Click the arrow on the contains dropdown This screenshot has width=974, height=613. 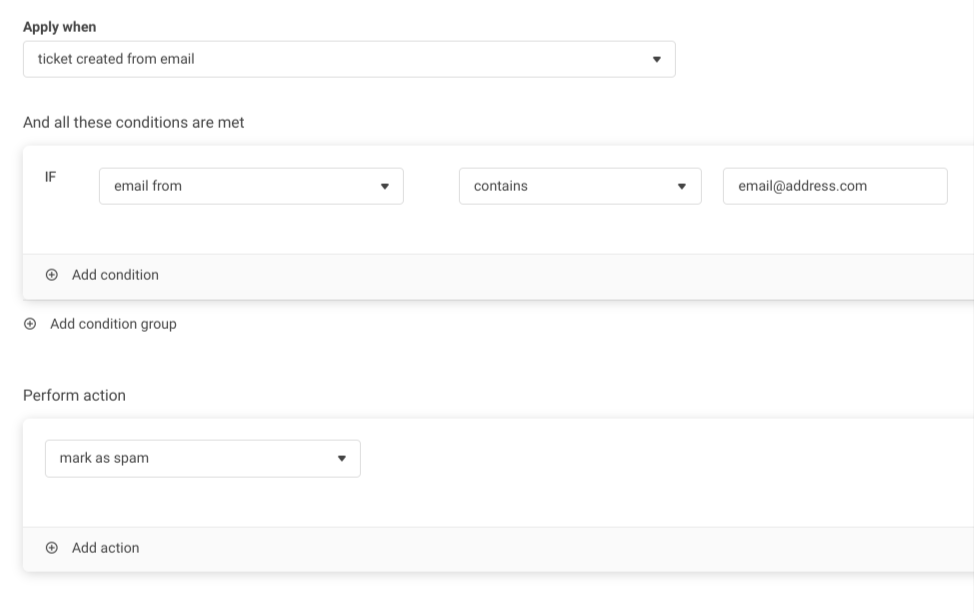click(x=682, y=186)
